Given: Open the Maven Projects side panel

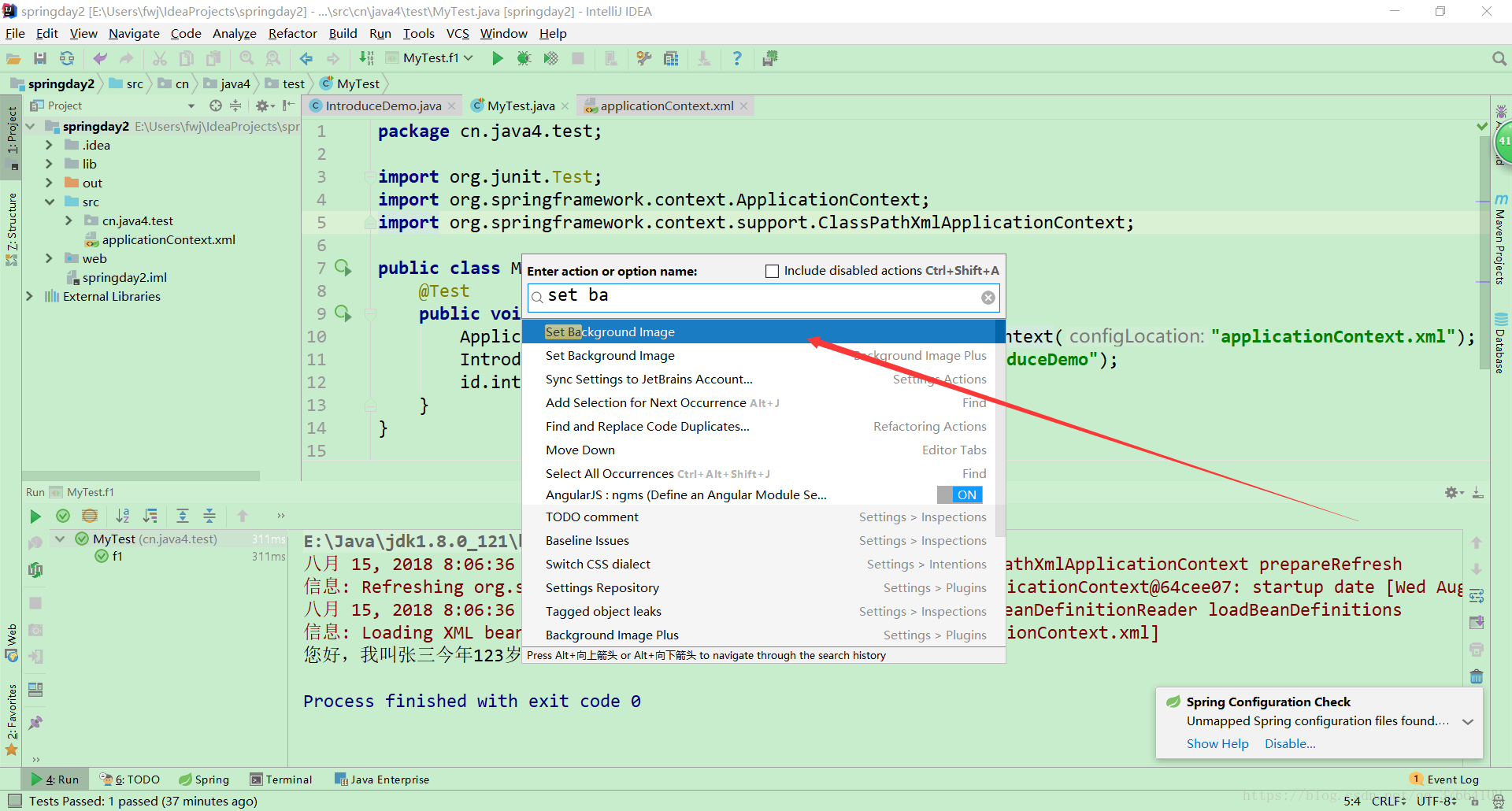Looking at the screenshot, I should pos(1501,239).
